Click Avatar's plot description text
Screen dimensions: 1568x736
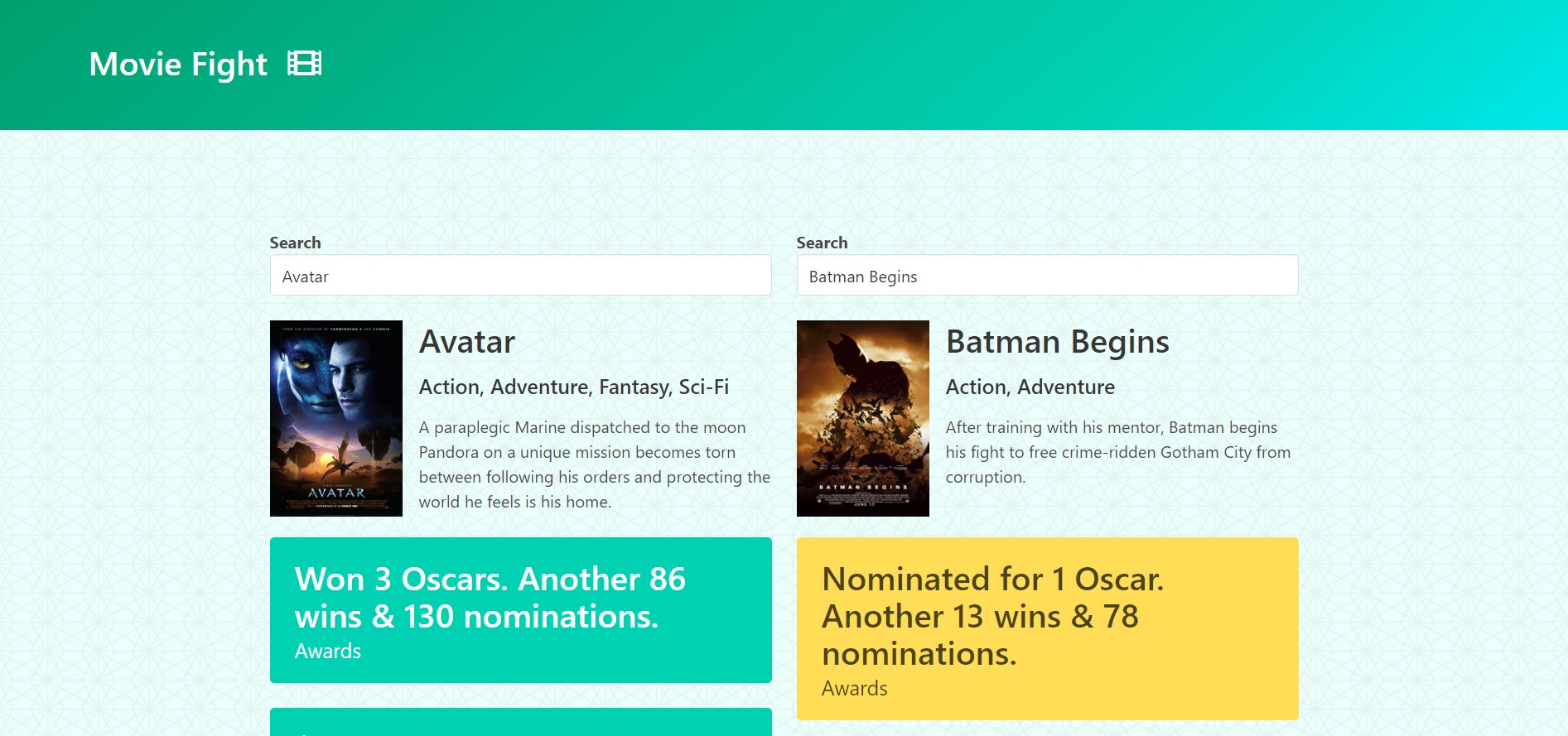pos(594,464)
